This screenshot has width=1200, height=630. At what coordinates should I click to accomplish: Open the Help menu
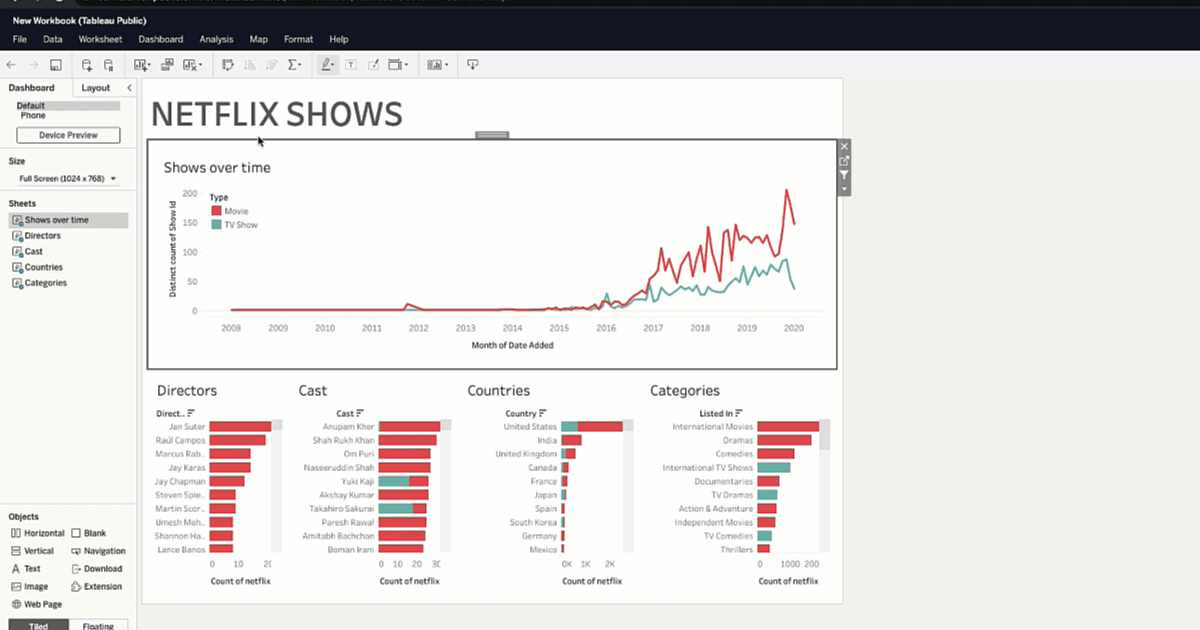(x=339, y=39)
